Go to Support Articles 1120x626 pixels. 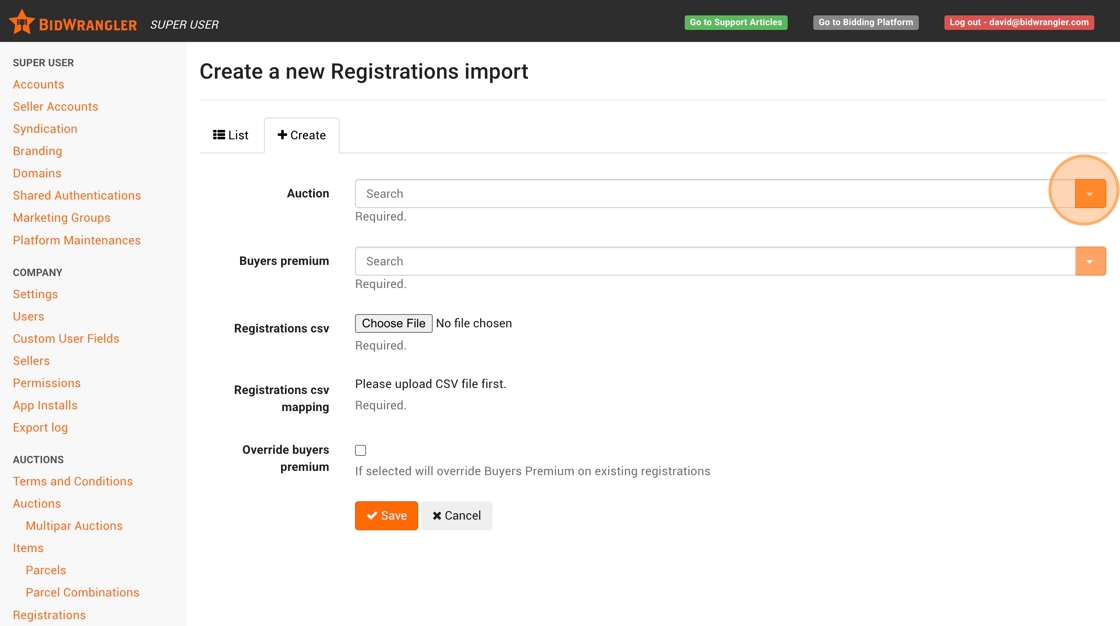736,22
